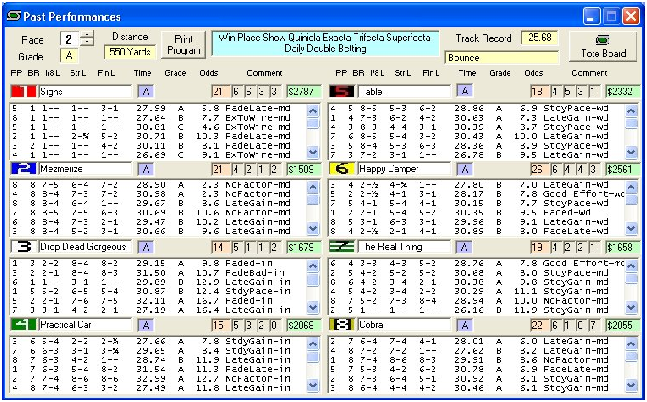Click the $2055 earnings box for Cobra
The width and height of the screenshot is (647, 402).
click(623, 325)
